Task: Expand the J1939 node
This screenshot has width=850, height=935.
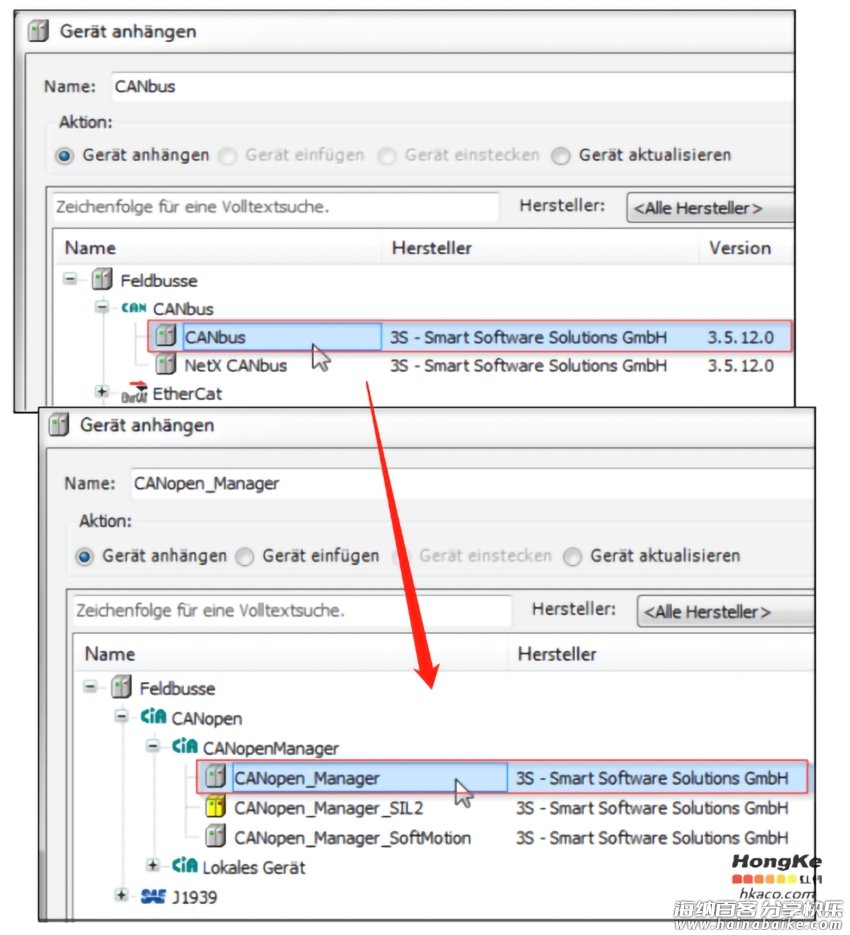Action: pyautogui.click(x=122, y=895)
